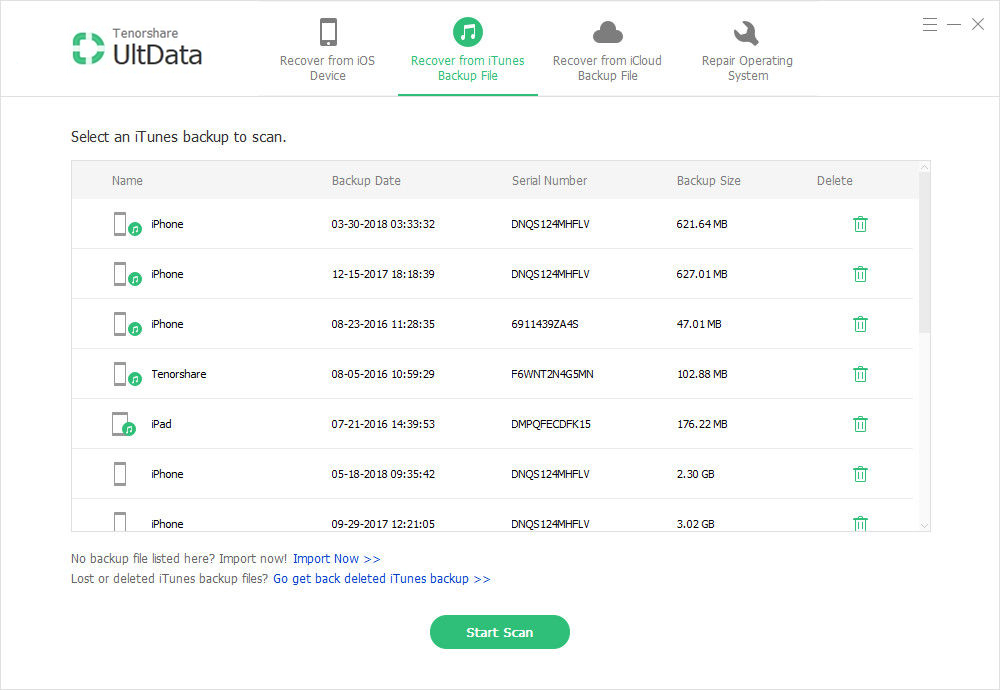Image resolution: width=1000 pixels, height=690 pixels.
Task: Delete the Tenorshare backup entry
Action: (860, 374)
